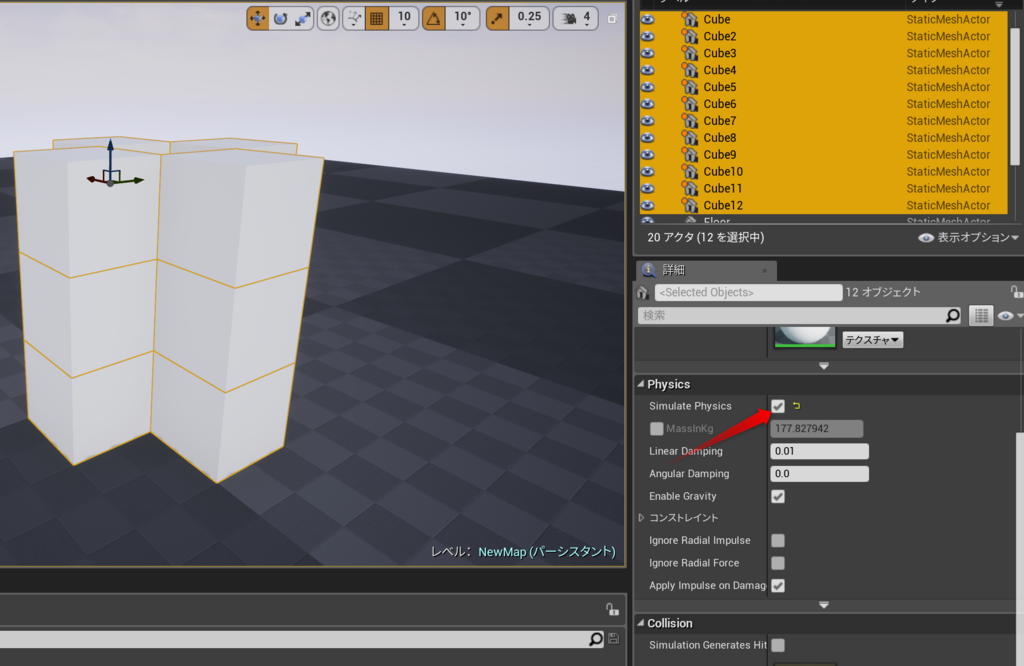1024x666 pixels.
Task: Click details search magnifier icon
Action: click(x=953, y=316)
